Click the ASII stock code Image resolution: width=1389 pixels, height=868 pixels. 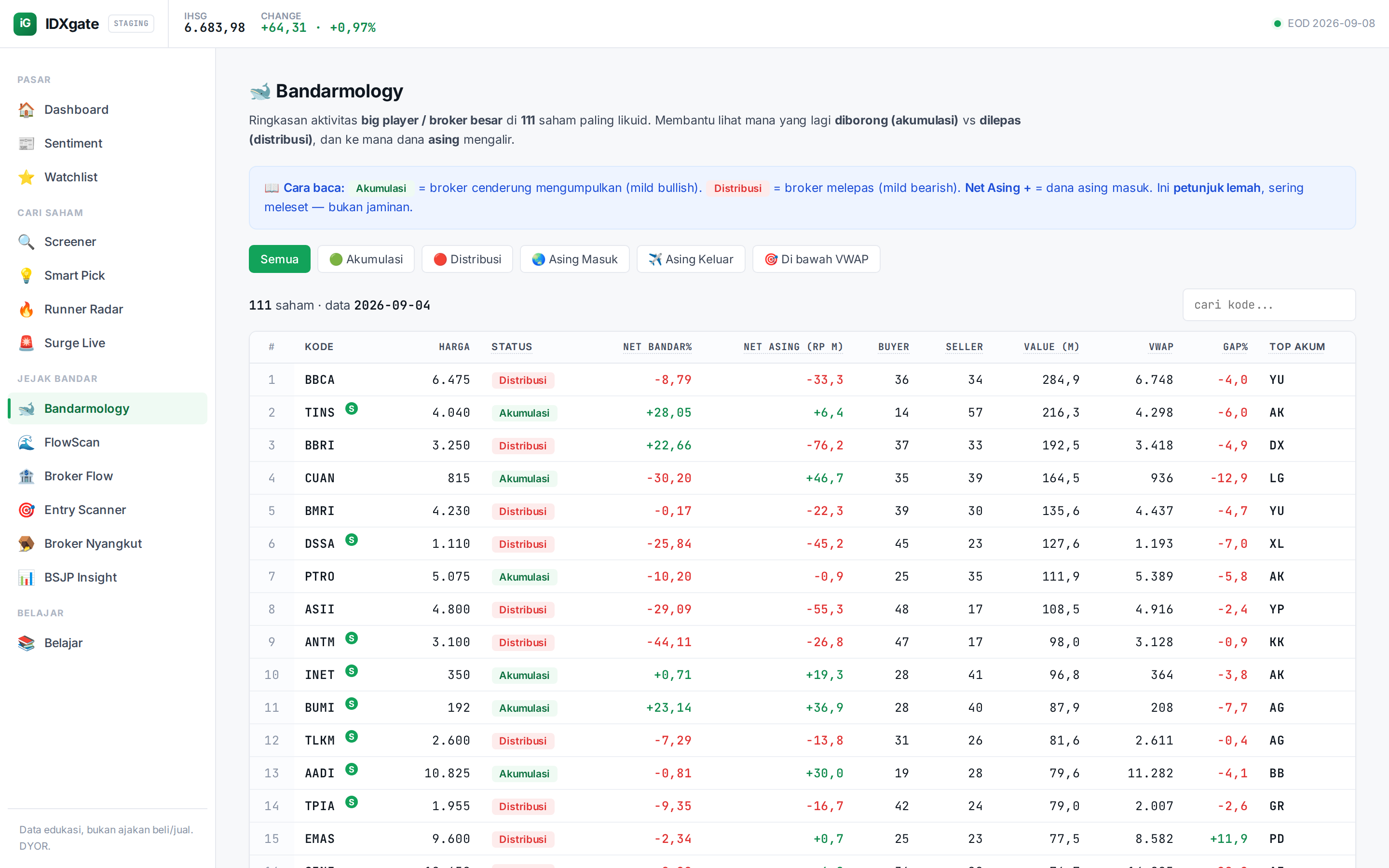(x=320, y=609)
